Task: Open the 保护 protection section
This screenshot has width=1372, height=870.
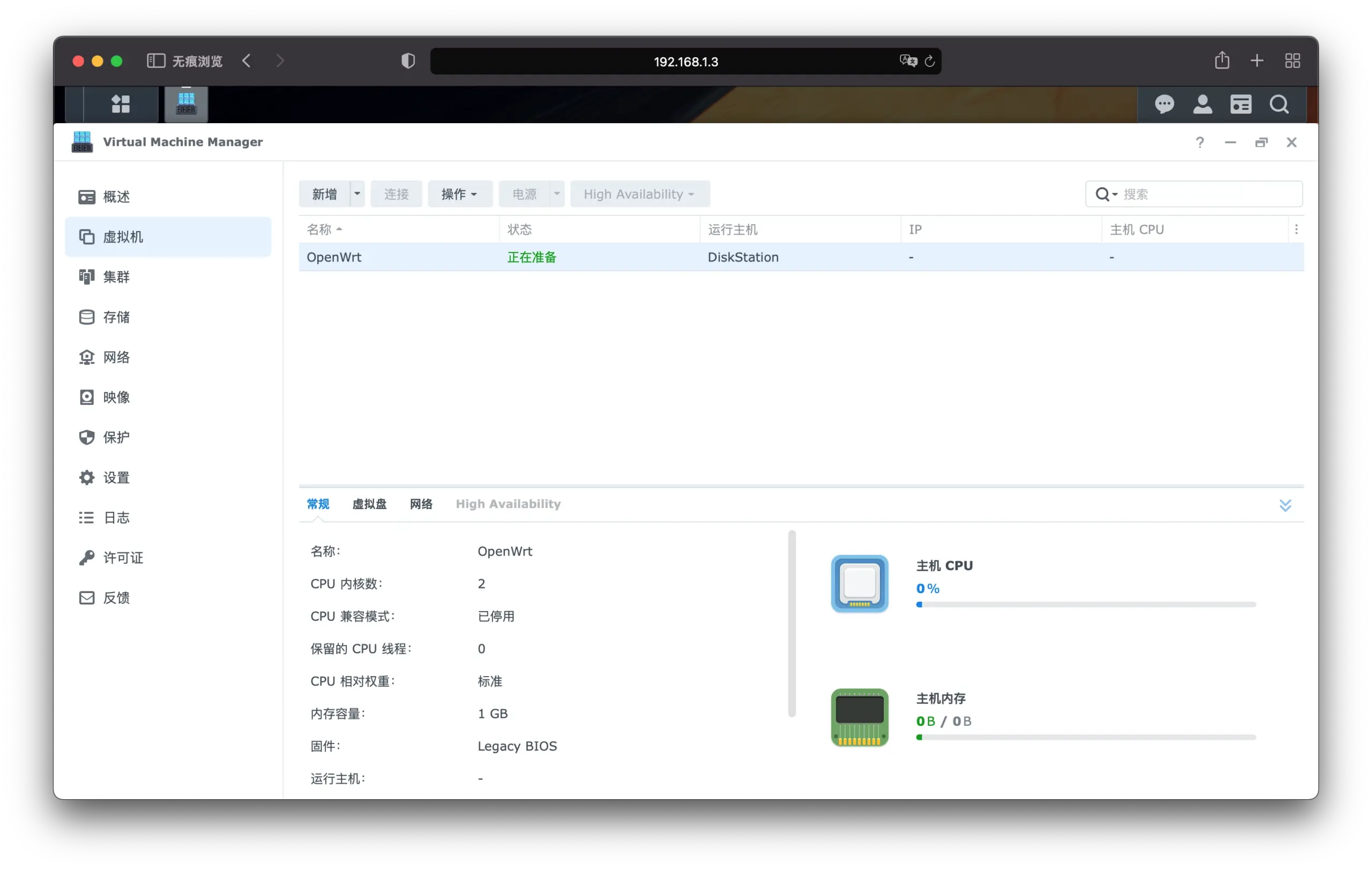Action: 168,437
